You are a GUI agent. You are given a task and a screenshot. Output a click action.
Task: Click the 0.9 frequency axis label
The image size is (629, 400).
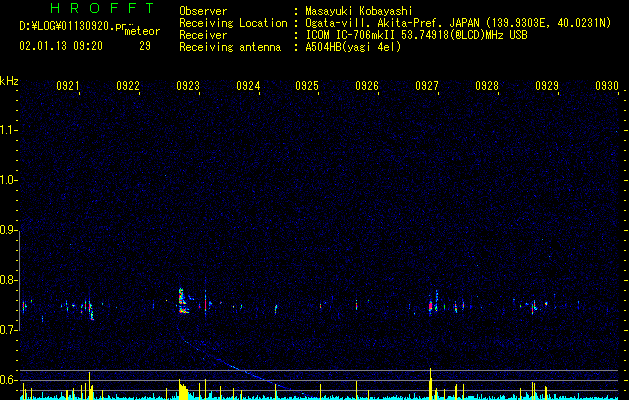pyautogui.click(x=8, y=230)
